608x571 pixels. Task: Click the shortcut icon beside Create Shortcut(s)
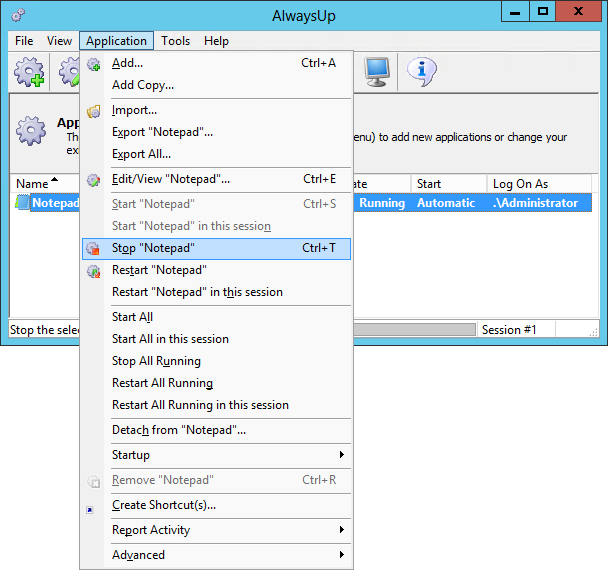click(90, 510)
